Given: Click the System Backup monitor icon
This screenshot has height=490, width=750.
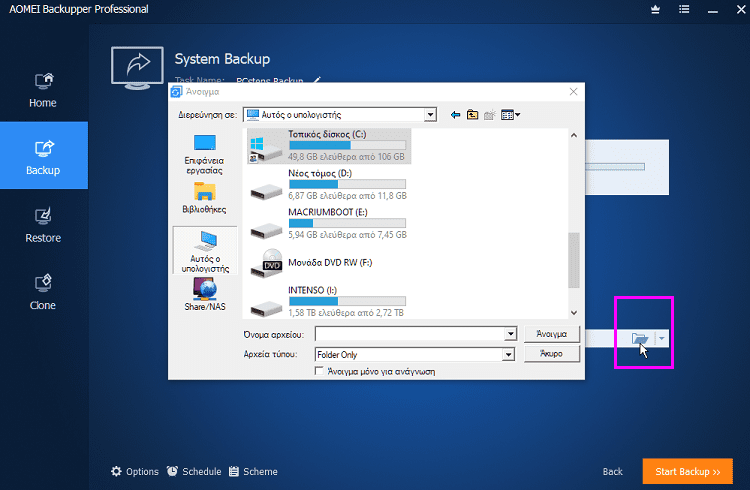Looking at the screenshot, I should point(137,67).
